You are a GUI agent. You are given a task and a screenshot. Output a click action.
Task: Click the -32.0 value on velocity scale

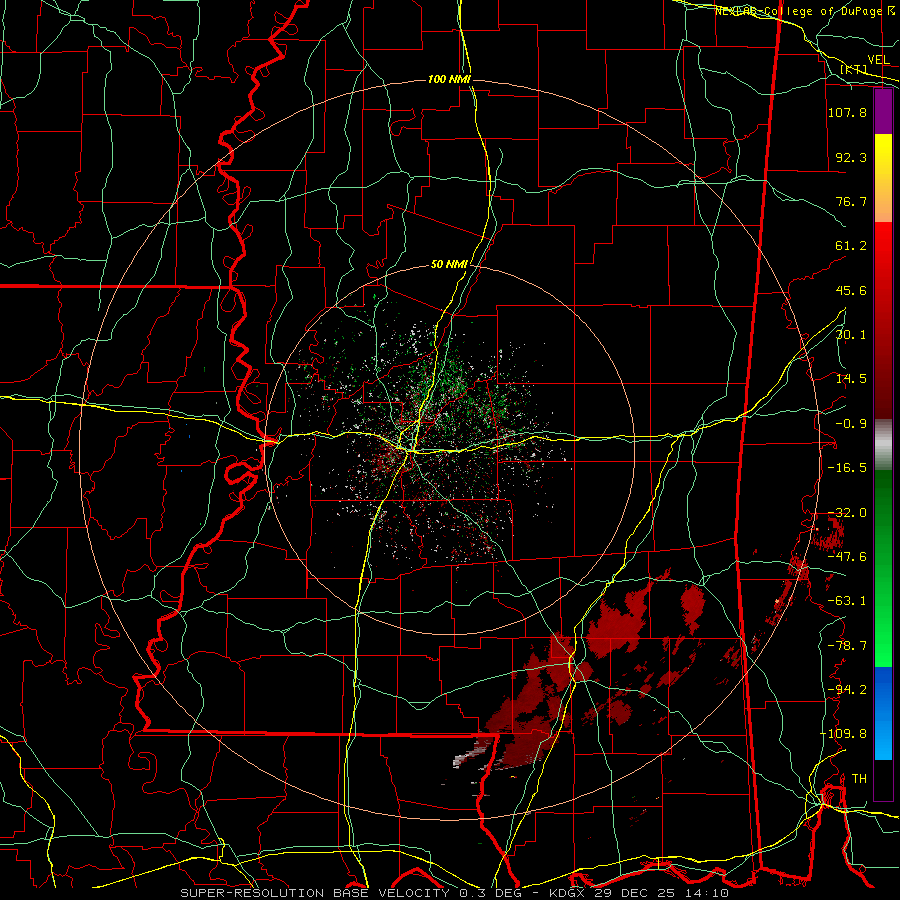click(847, 513)
